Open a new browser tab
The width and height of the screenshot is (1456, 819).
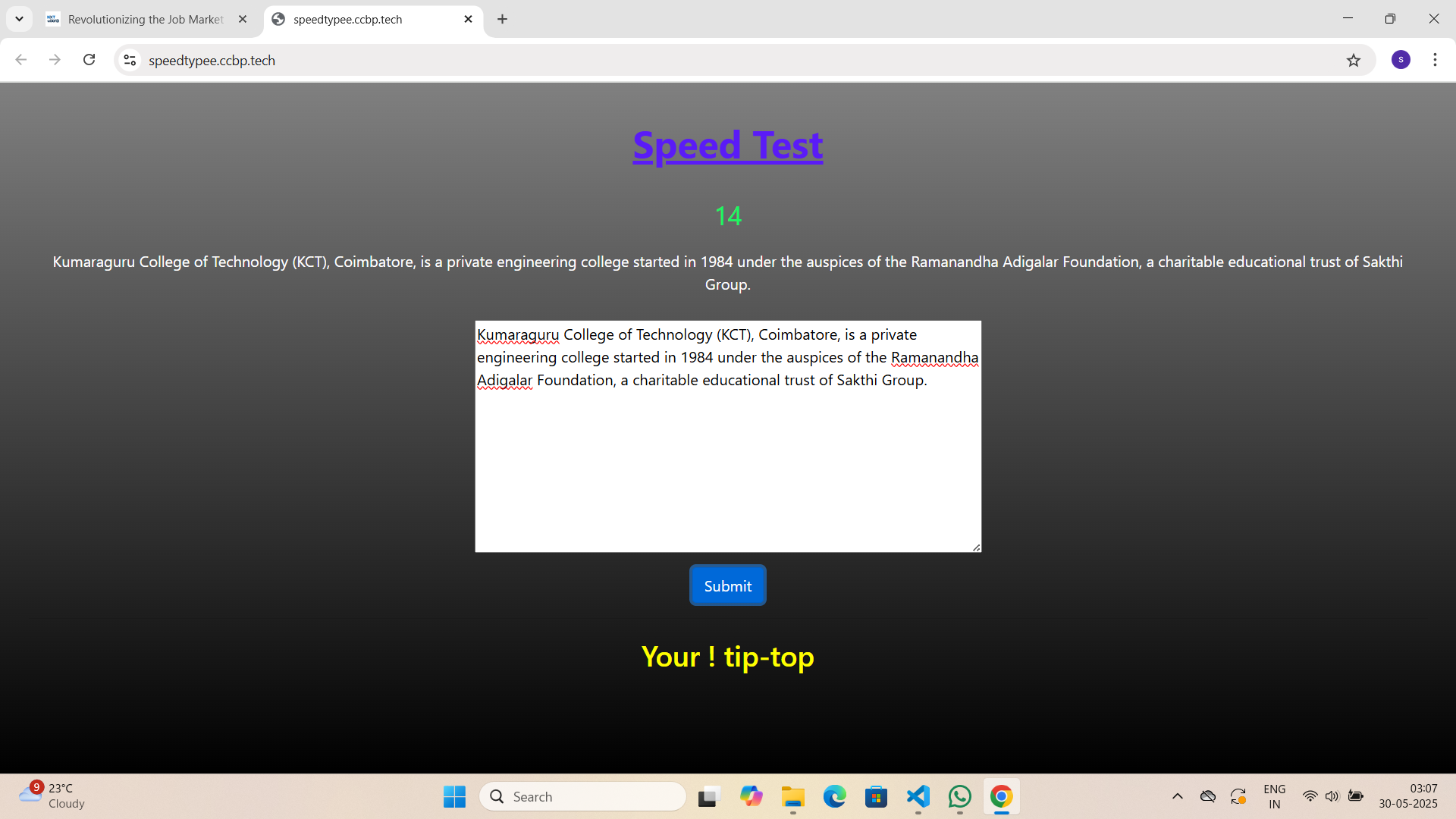coord(502,19)
